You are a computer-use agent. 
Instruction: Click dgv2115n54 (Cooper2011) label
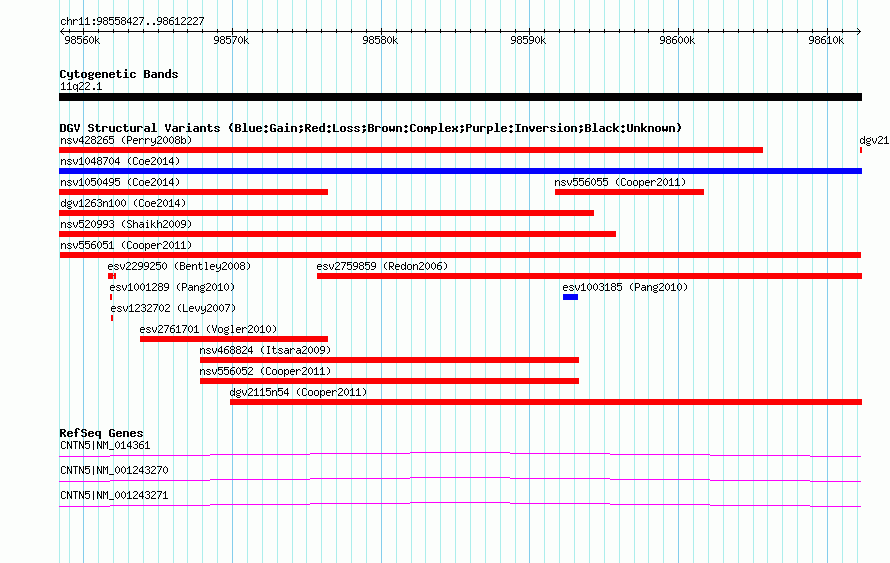pos(298,392)
